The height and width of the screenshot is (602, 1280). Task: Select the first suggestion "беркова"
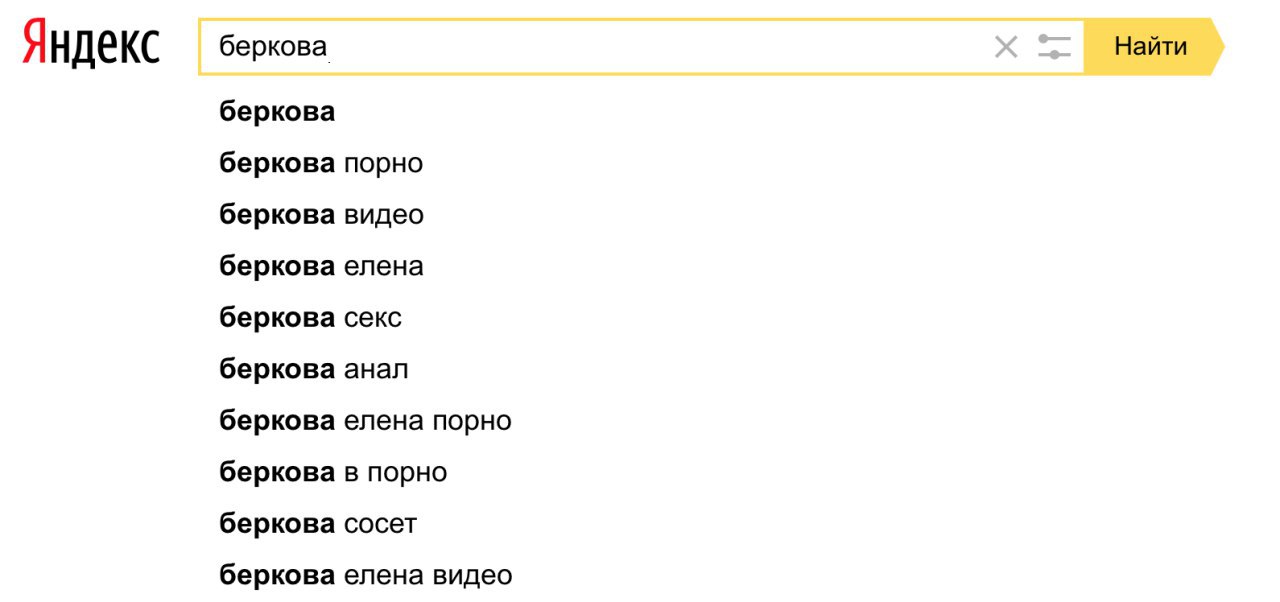coord(277,111)
